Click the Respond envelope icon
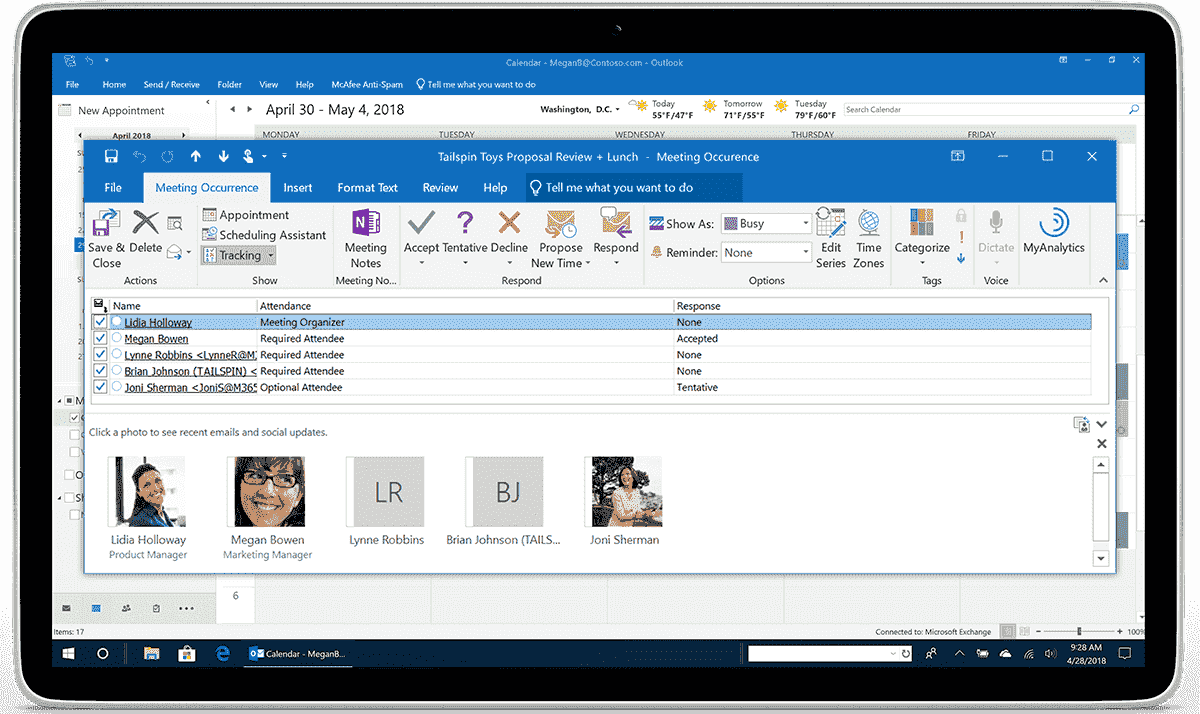1200x714 pixels. click(x=615, y=222)
